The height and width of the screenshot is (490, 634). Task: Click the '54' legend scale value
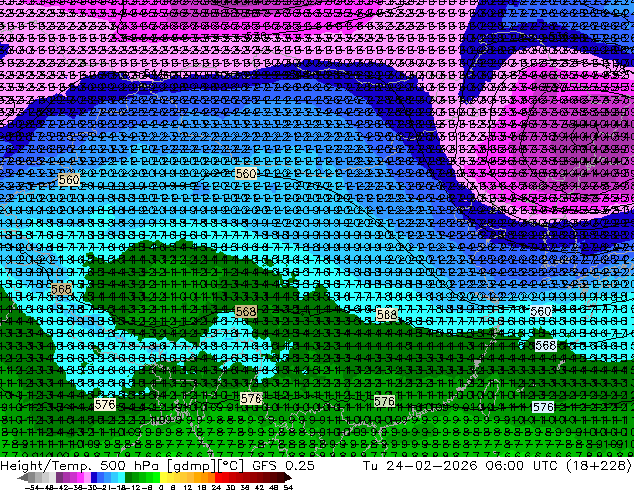(287, 487)
